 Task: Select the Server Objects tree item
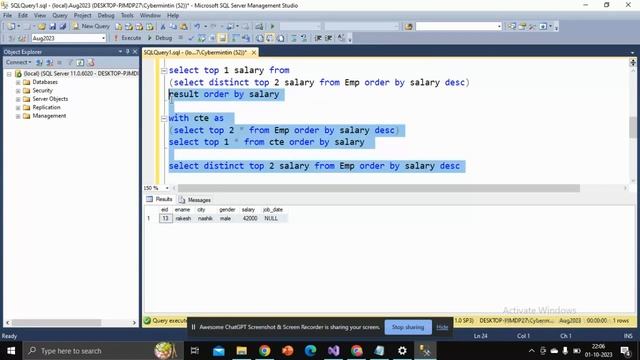point(50,99)
